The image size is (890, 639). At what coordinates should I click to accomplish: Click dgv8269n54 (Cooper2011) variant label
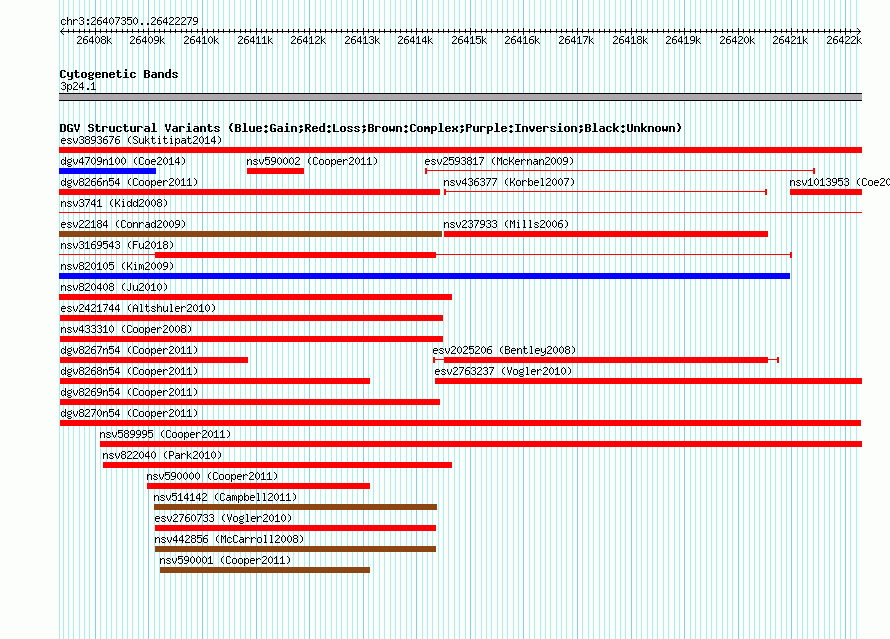[129, 392]
